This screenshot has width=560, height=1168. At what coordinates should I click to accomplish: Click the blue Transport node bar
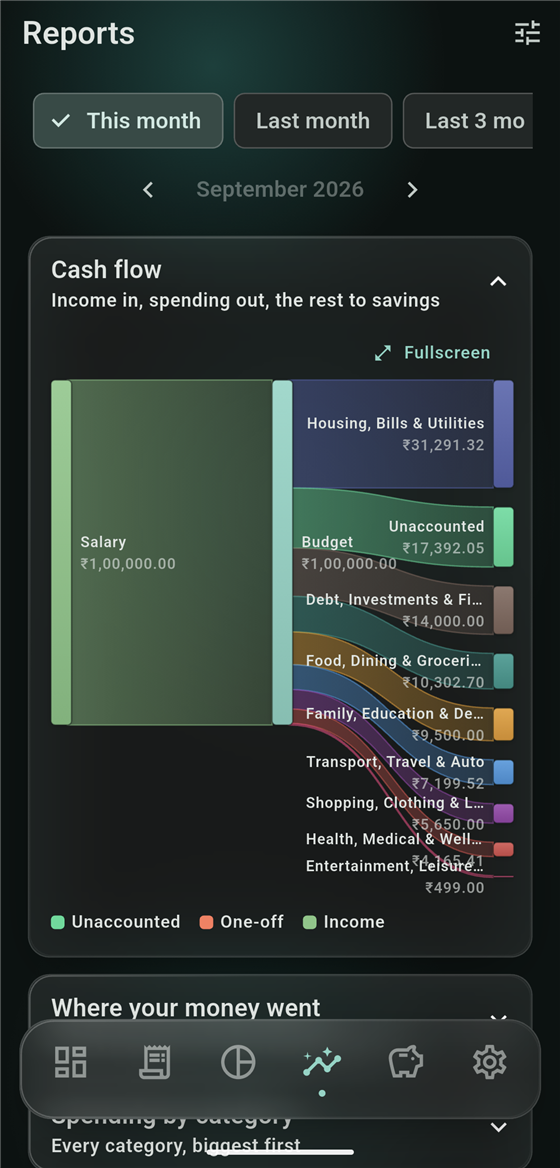(x=503, y=772)
